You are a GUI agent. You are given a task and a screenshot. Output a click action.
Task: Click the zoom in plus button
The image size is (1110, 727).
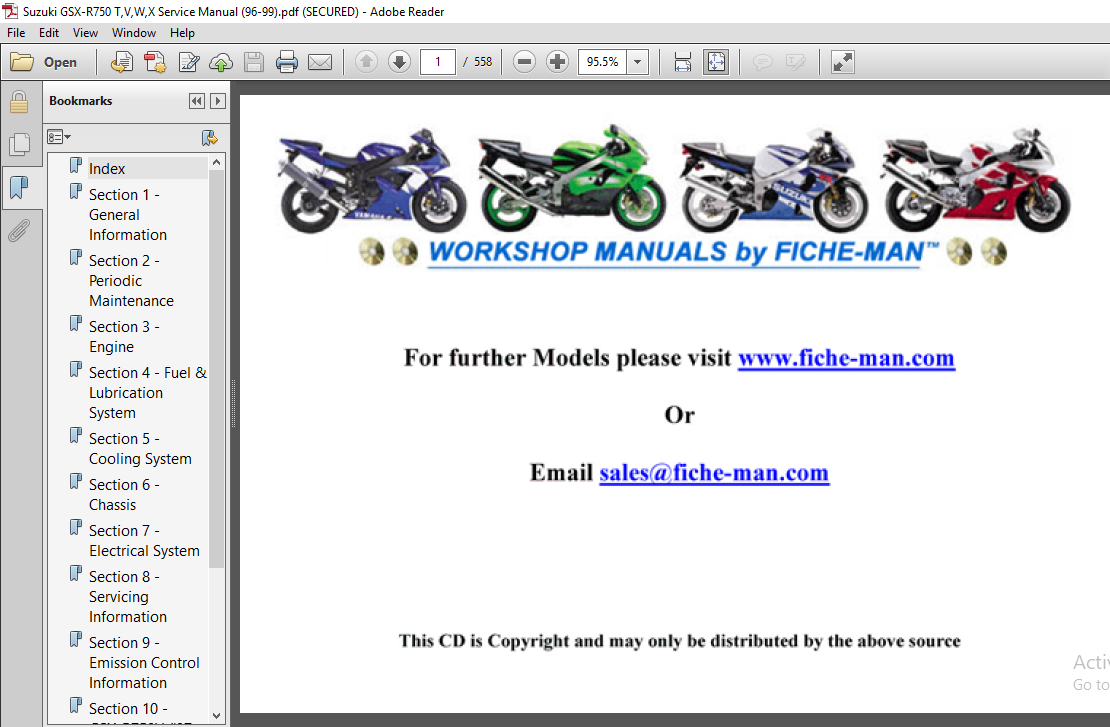pyautogui.click(x=557, y=62)
